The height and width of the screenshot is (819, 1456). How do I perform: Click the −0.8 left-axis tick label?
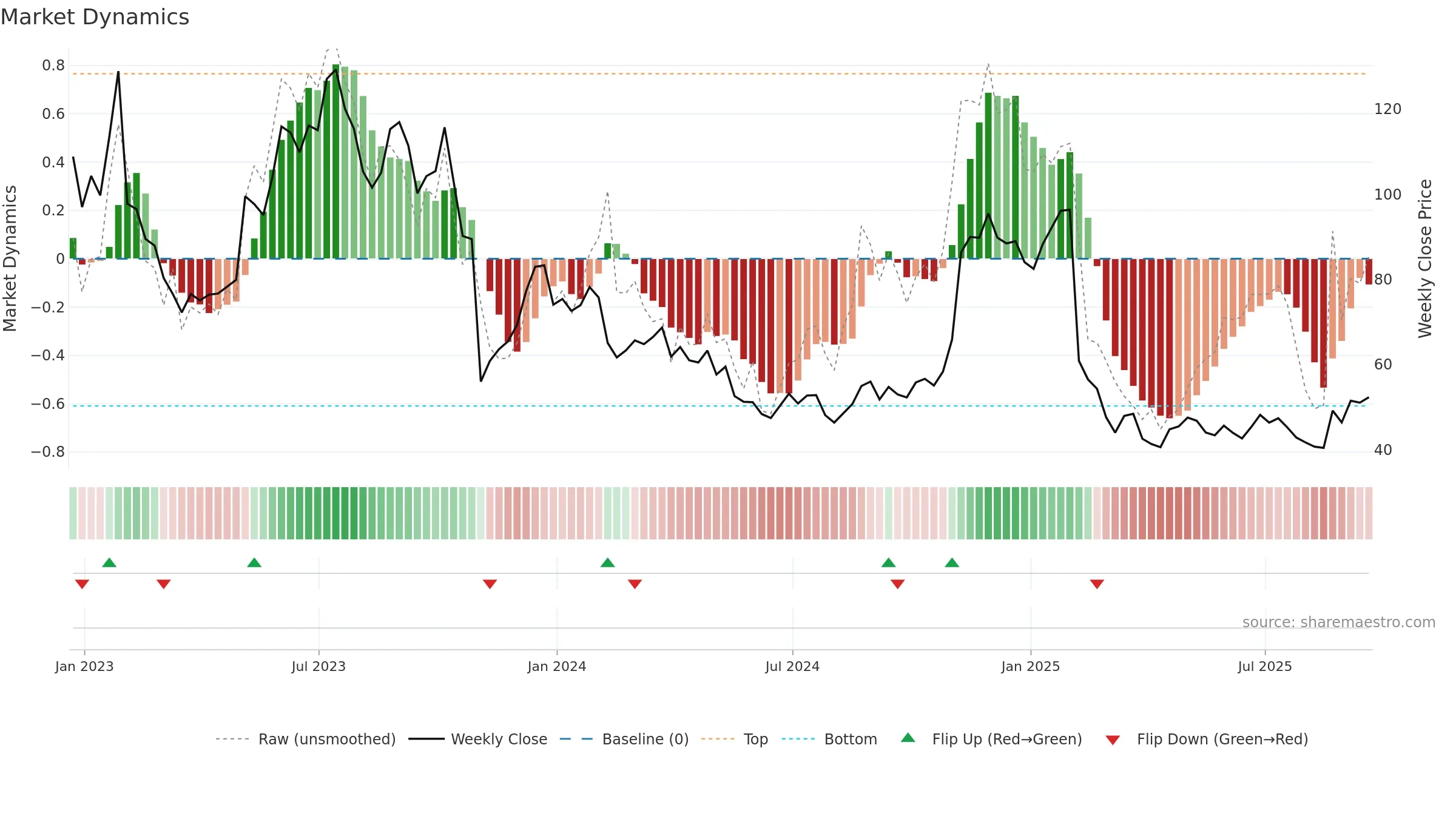[48, 452]
